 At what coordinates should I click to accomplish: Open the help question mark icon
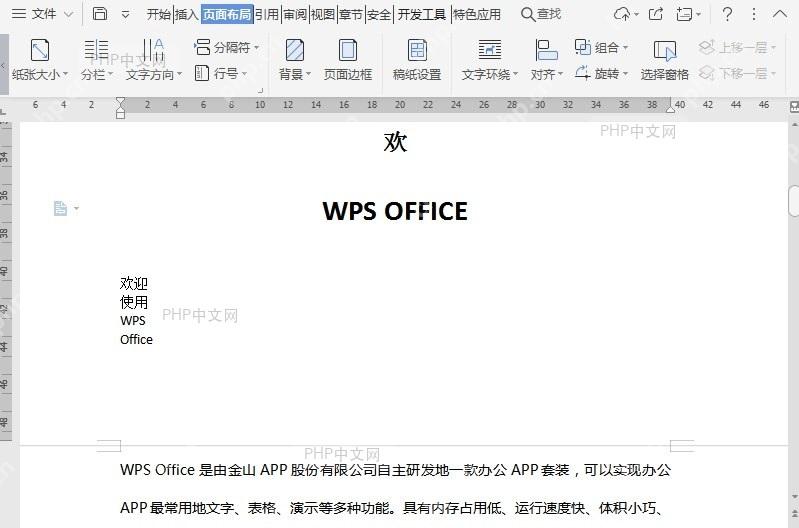tap(727, 14)
